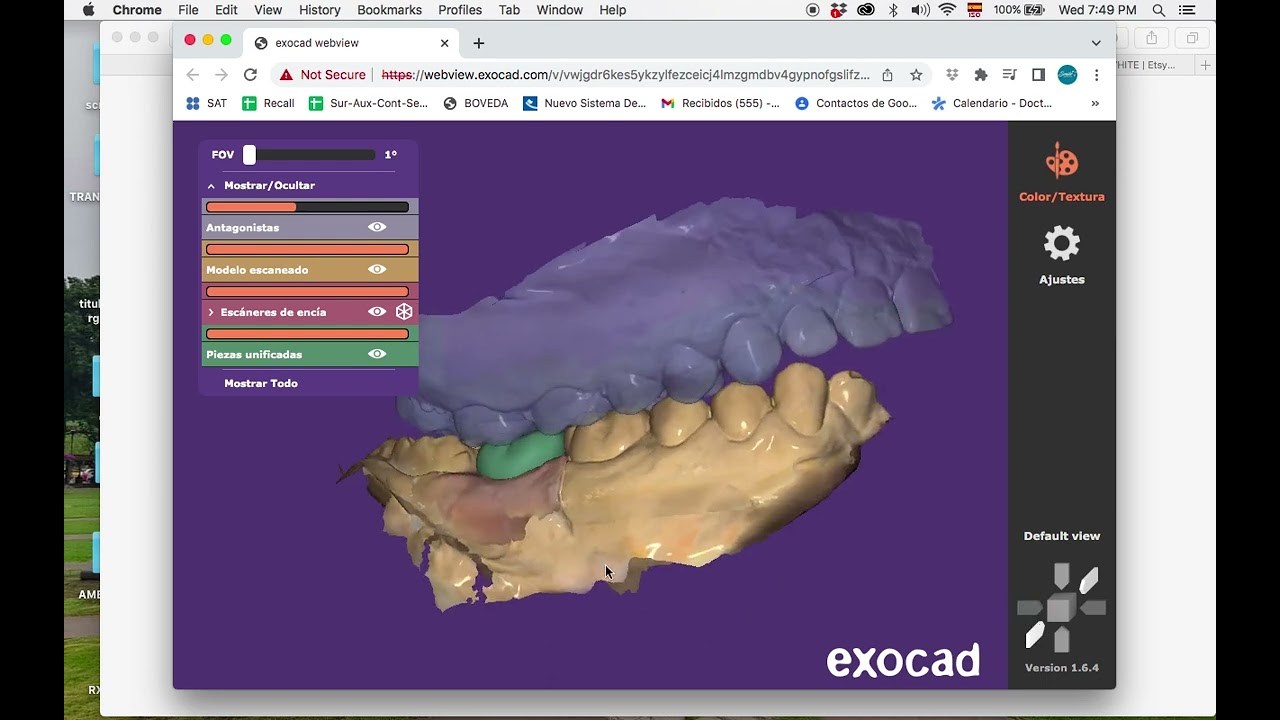Screen dimensions: 1280x720
Task: Adjust the Piezas unificadas opacity slider
Action: (307, 333)
